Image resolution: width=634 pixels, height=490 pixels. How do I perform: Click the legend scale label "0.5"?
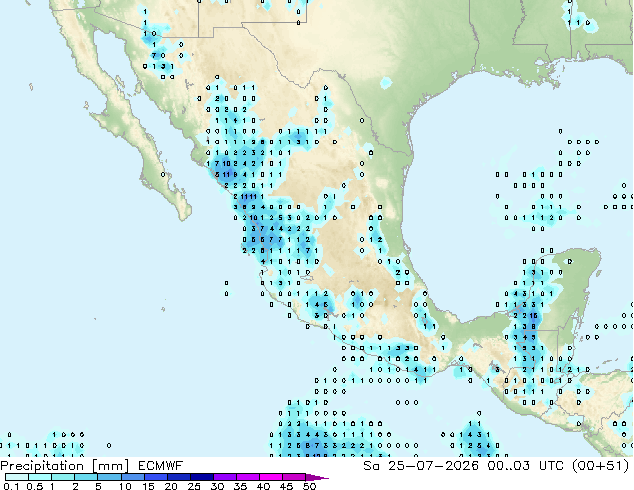tap(34, 486)
